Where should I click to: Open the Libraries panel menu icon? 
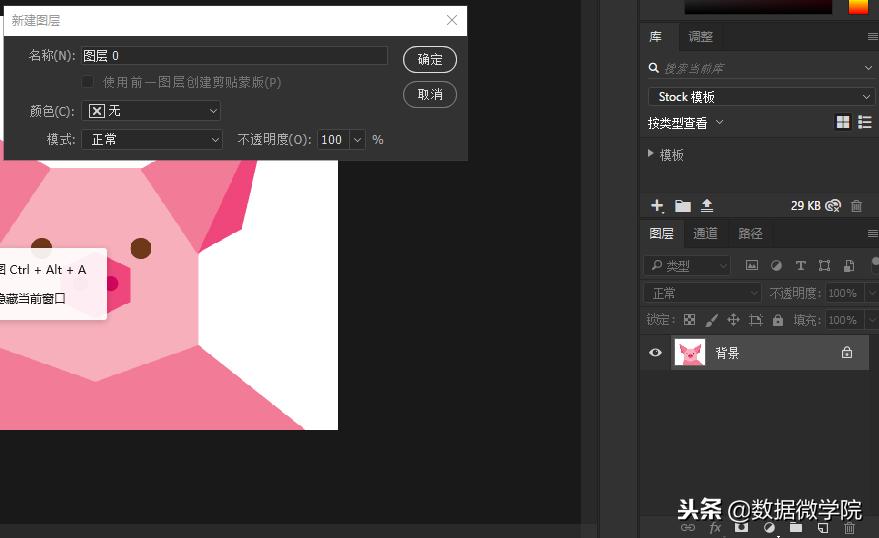click(872, 36)
